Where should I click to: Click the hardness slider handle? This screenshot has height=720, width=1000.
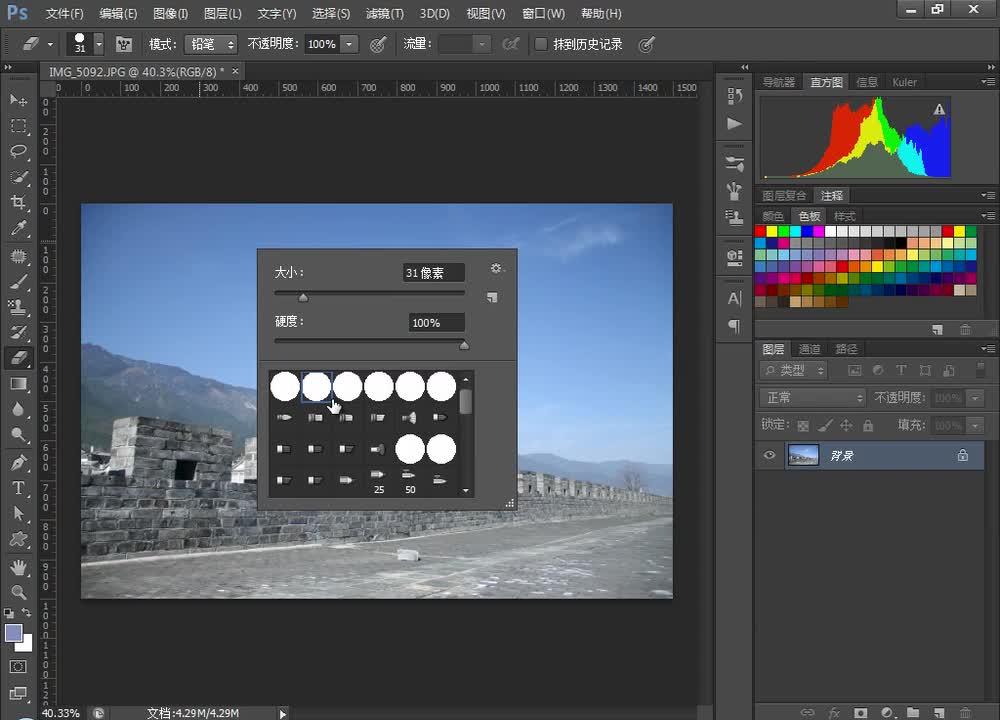[x=464, y=345]
